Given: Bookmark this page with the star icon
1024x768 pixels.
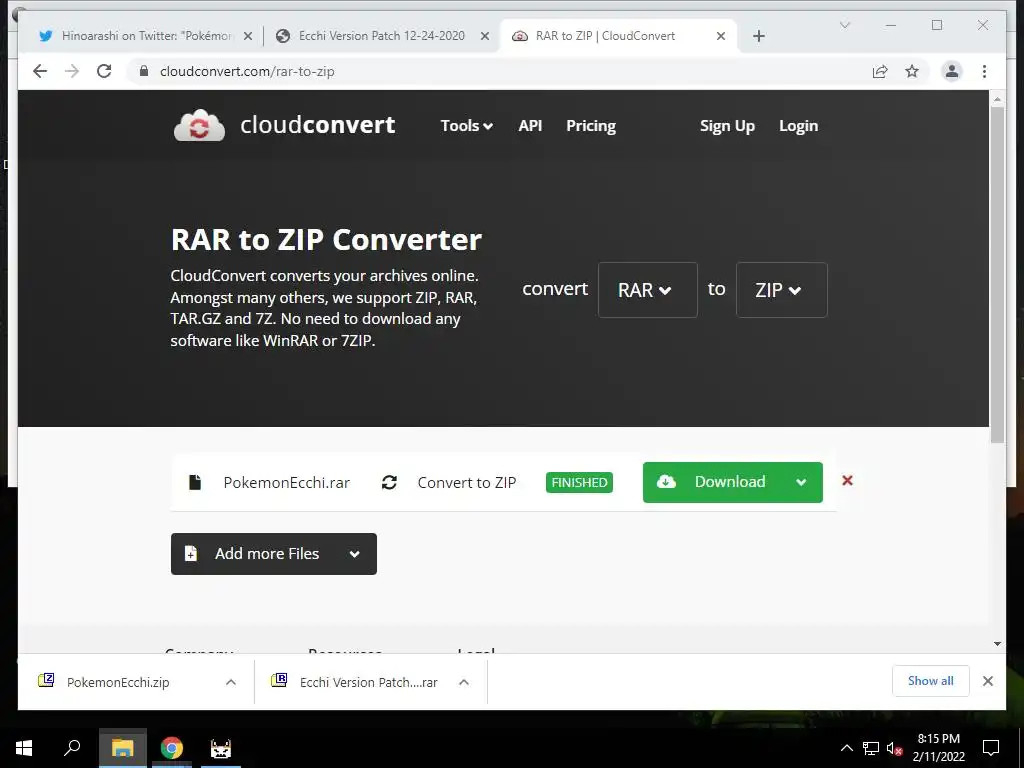Looking at the screenshot, I should click(x=912, y=71).
